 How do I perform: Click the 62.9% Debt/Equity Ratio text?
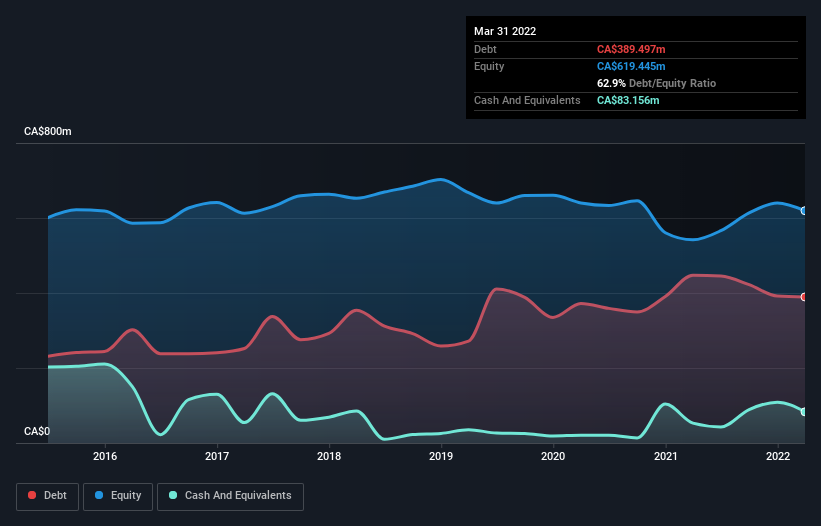coord(656,83)
